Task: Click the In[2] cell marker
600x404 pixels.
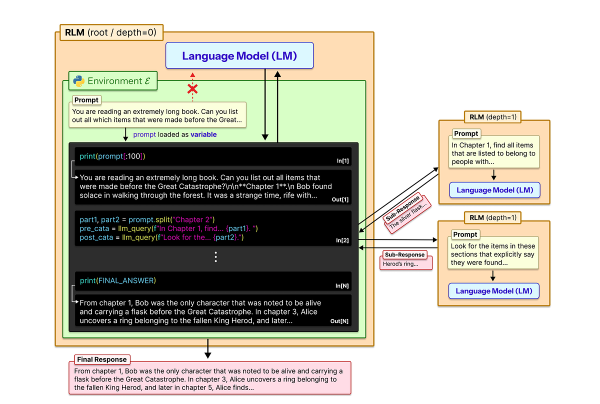Action: click(x=343, y=241)
